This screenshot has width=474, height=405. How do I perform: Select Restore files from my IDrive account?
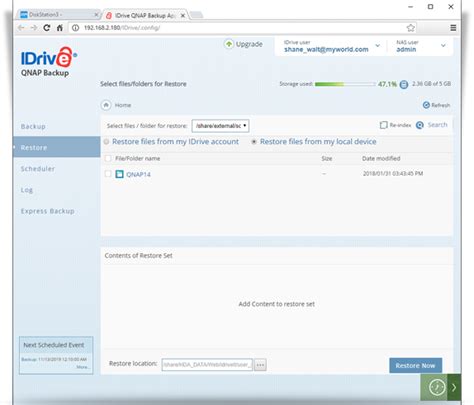(x=106, y=142)
